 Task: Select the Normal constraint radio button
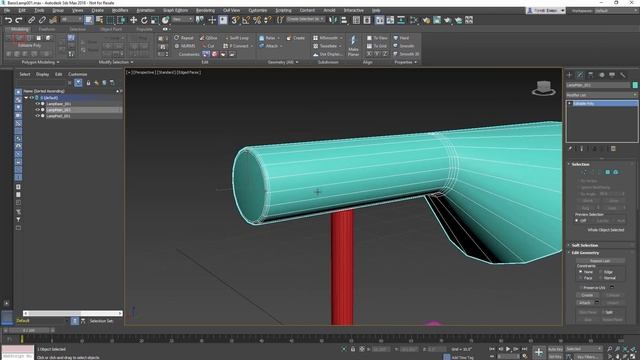601,278
